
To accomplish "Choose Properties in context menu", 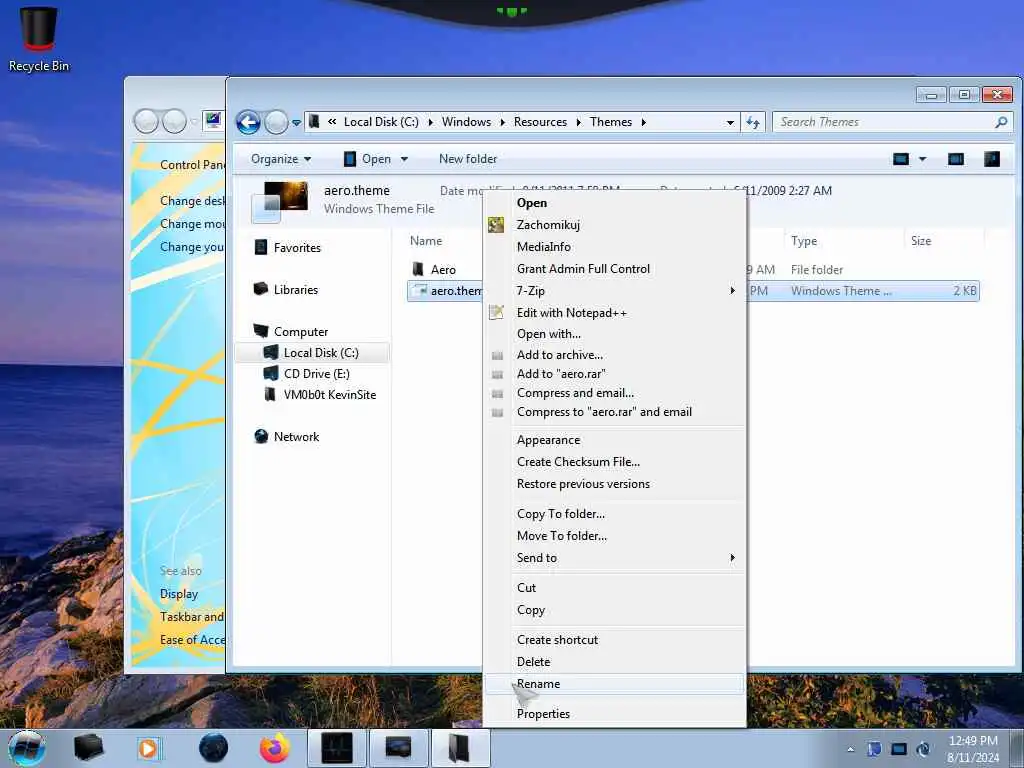I will [615, 714].
